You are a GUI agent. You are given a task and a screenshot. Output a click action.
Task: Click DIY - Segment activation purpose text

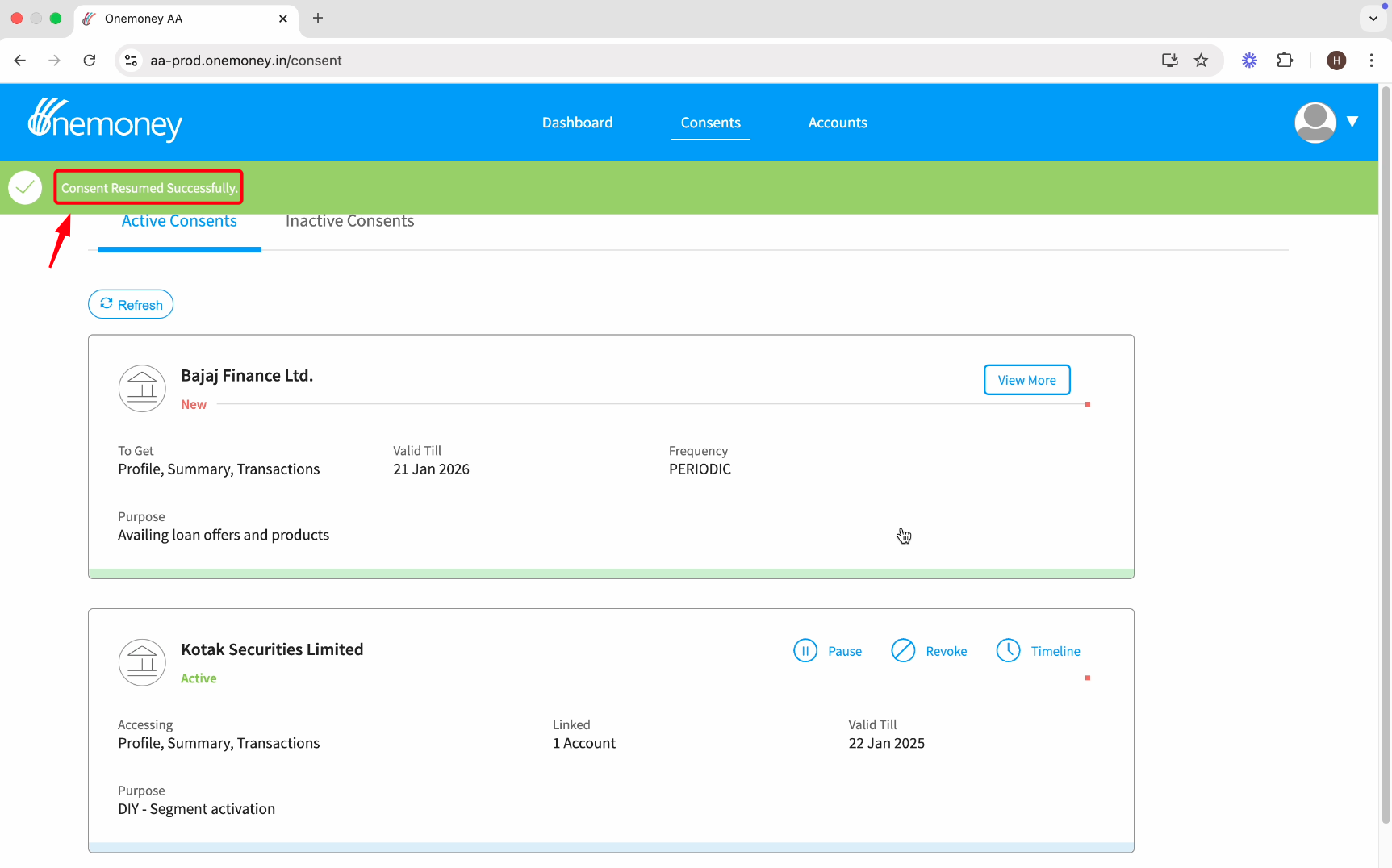tap(196, 809)
